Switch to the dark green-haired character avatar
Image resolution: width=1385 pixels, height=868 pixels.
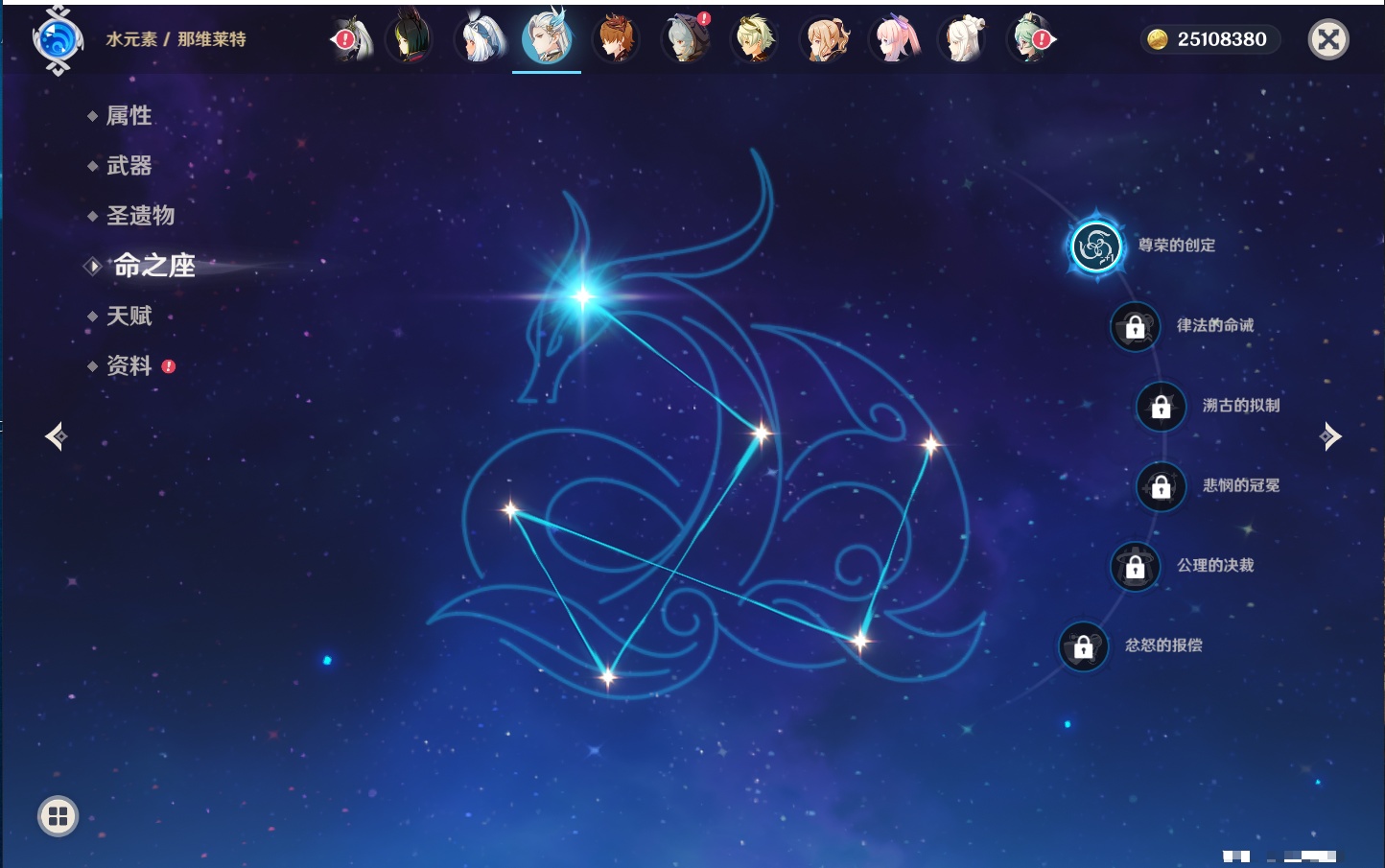pos(409,39)
